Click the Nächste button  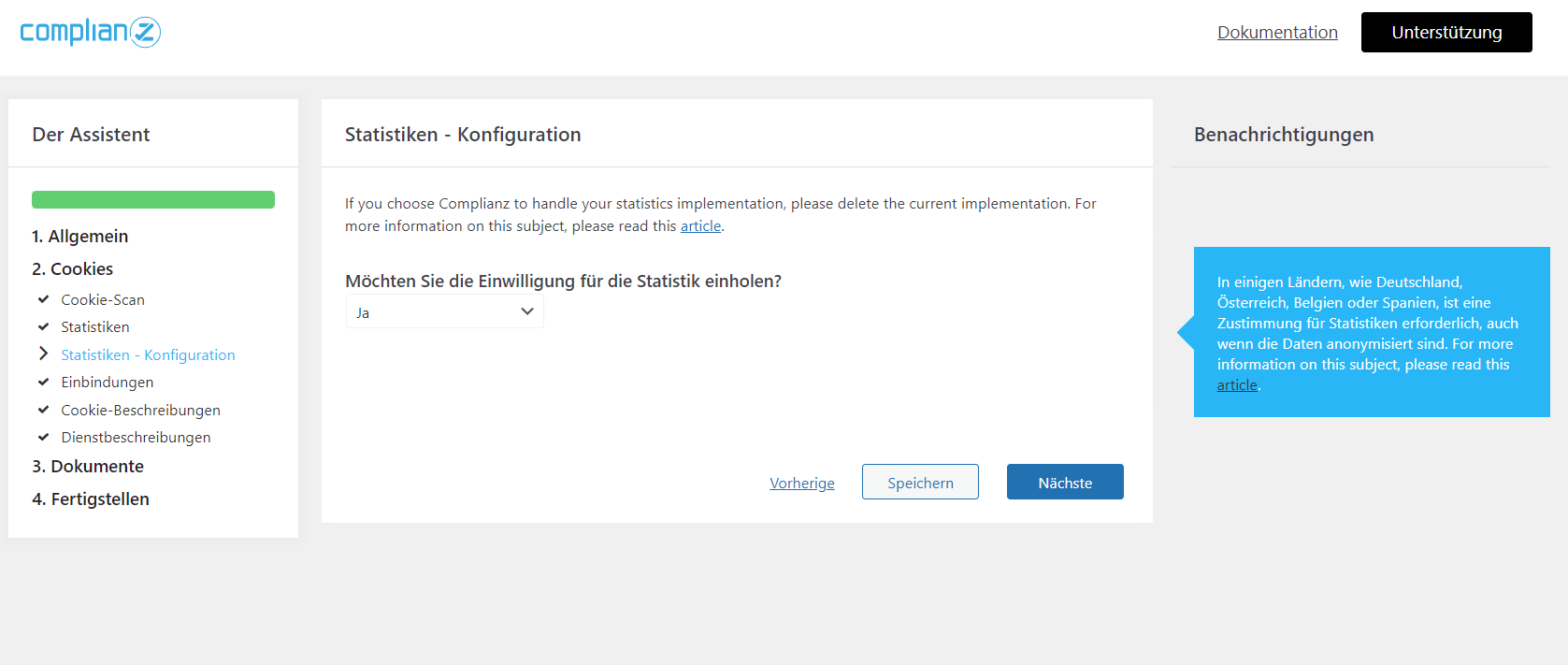click(x=1065, y=482)
